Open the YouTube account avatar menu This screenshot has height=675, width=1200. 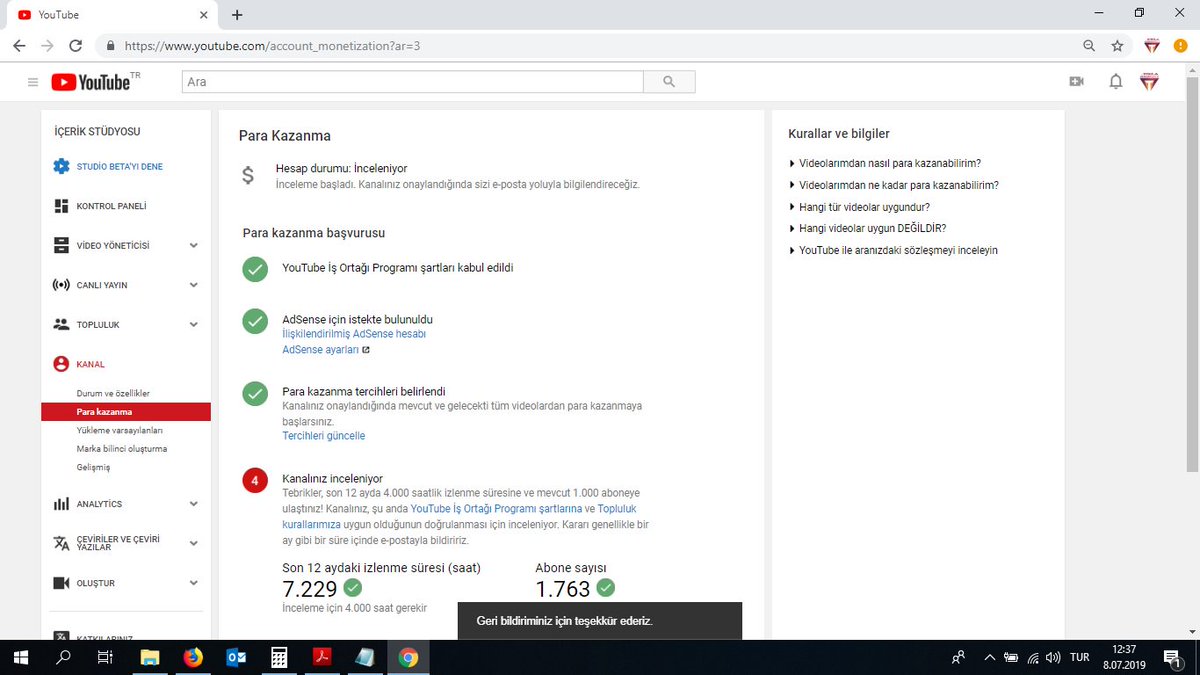(1150, 82)
